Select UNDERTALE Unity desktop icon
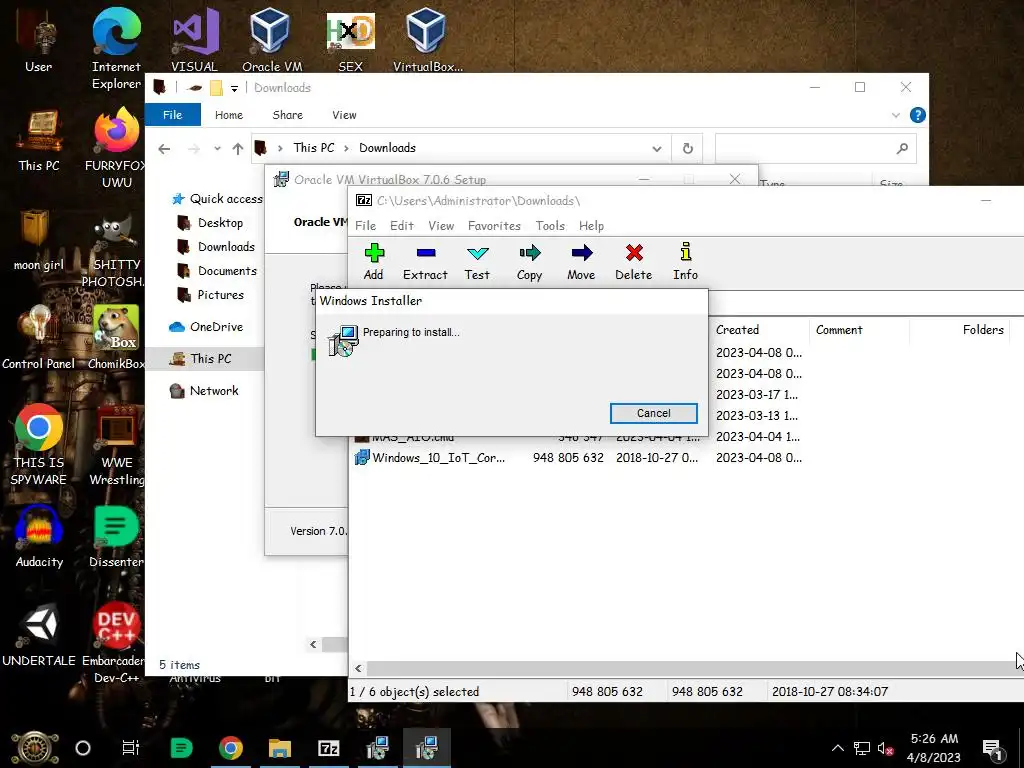This screenshot has height=768, width=1024. [x=39, y=635]
